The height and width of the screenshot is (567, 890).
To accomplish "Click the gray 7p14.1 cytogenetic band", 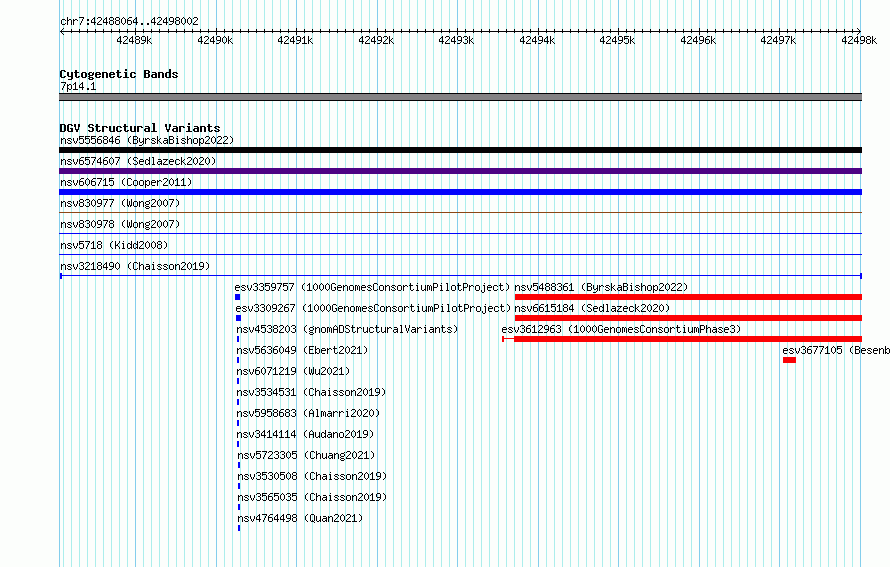I will [x=460, y=97].
